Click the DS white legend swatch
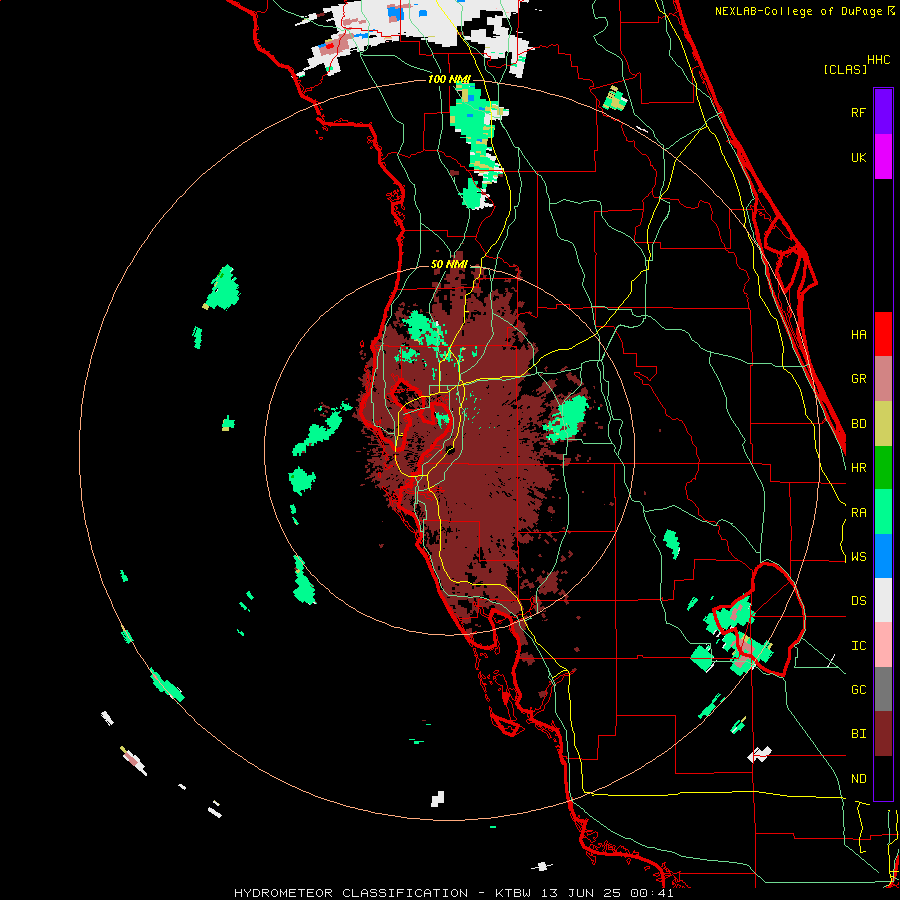This screenshot has width=900, height=900. (x=883, y=600)
